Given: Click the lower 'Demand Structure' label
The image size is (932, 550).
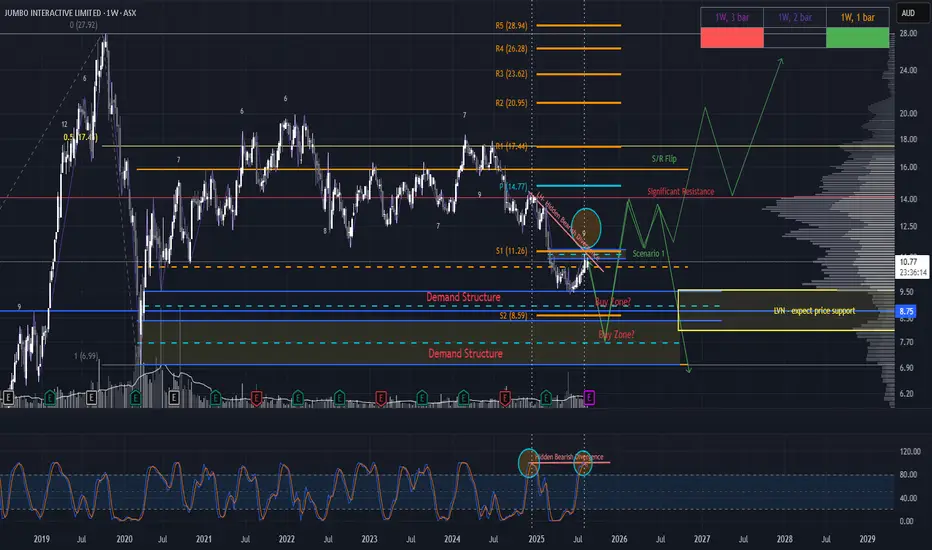Looking at the screenshot, I should (465, 353).
